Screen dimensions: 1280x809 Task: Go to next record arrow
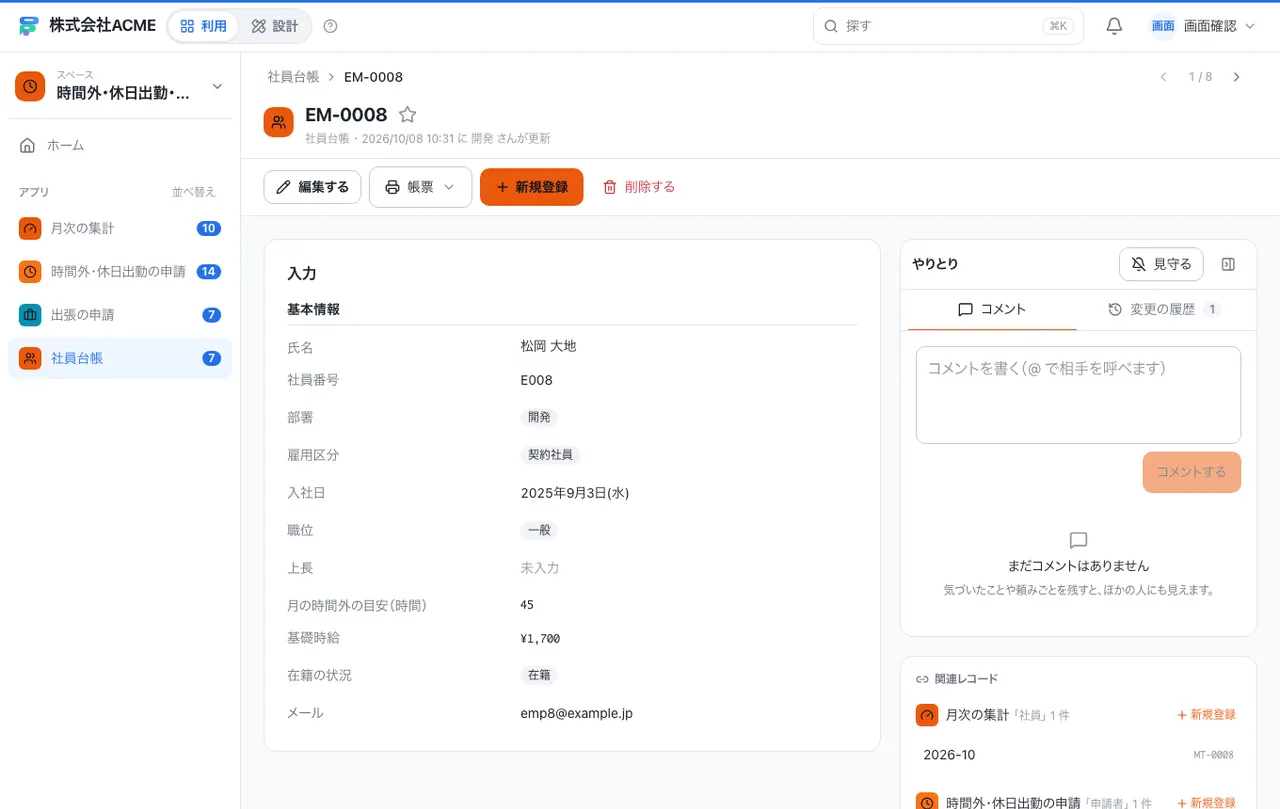[x=1237, y=77]
